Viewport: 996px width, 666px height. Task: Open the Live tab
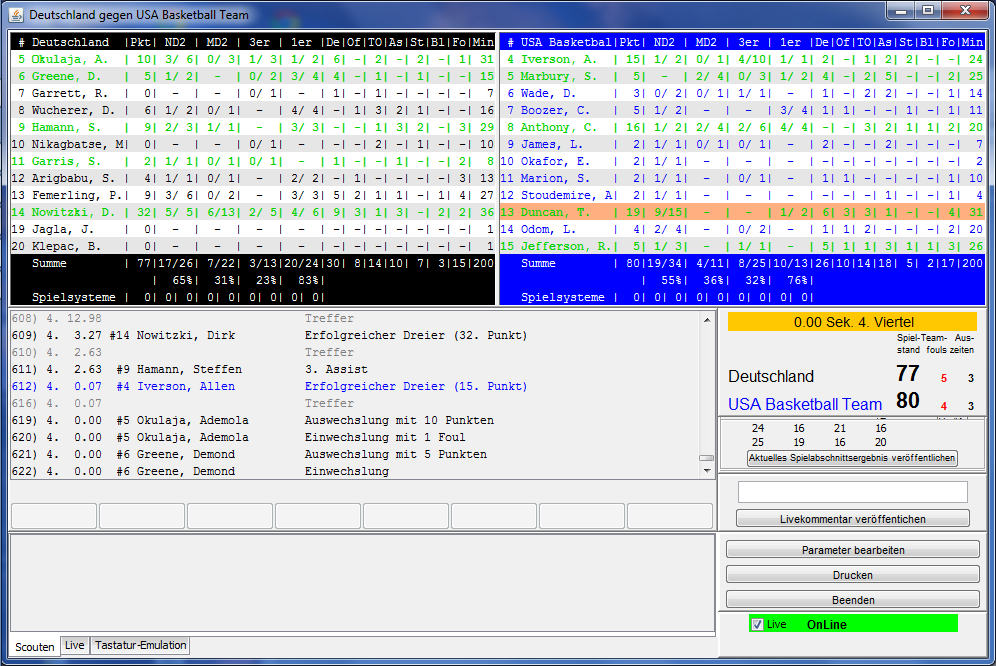point(74,645)
